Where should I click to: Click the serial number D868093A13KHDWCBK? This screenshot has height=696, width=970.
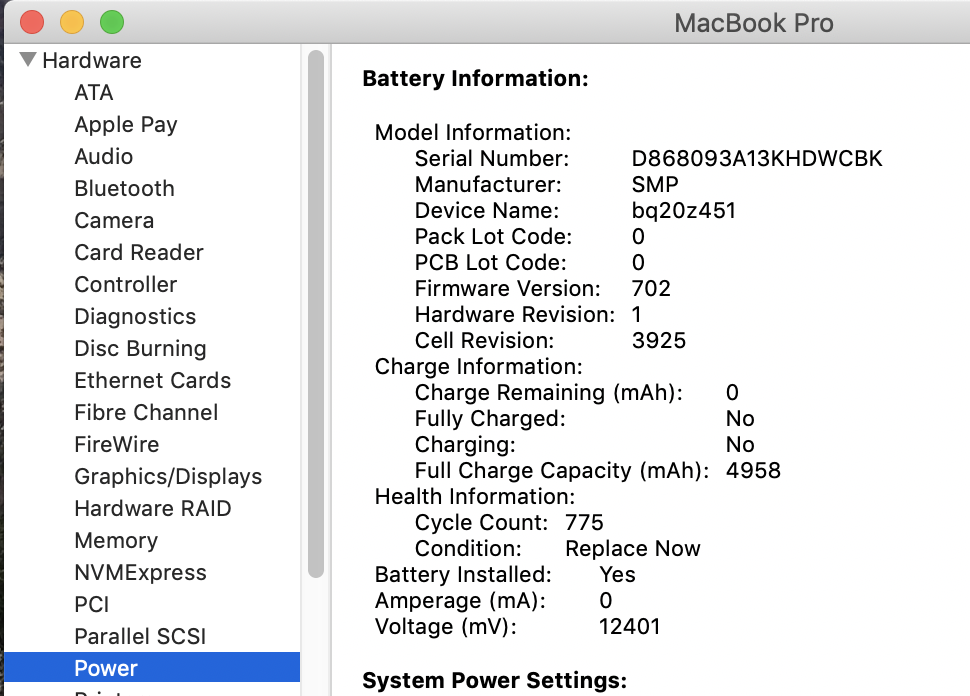(757, 159)
